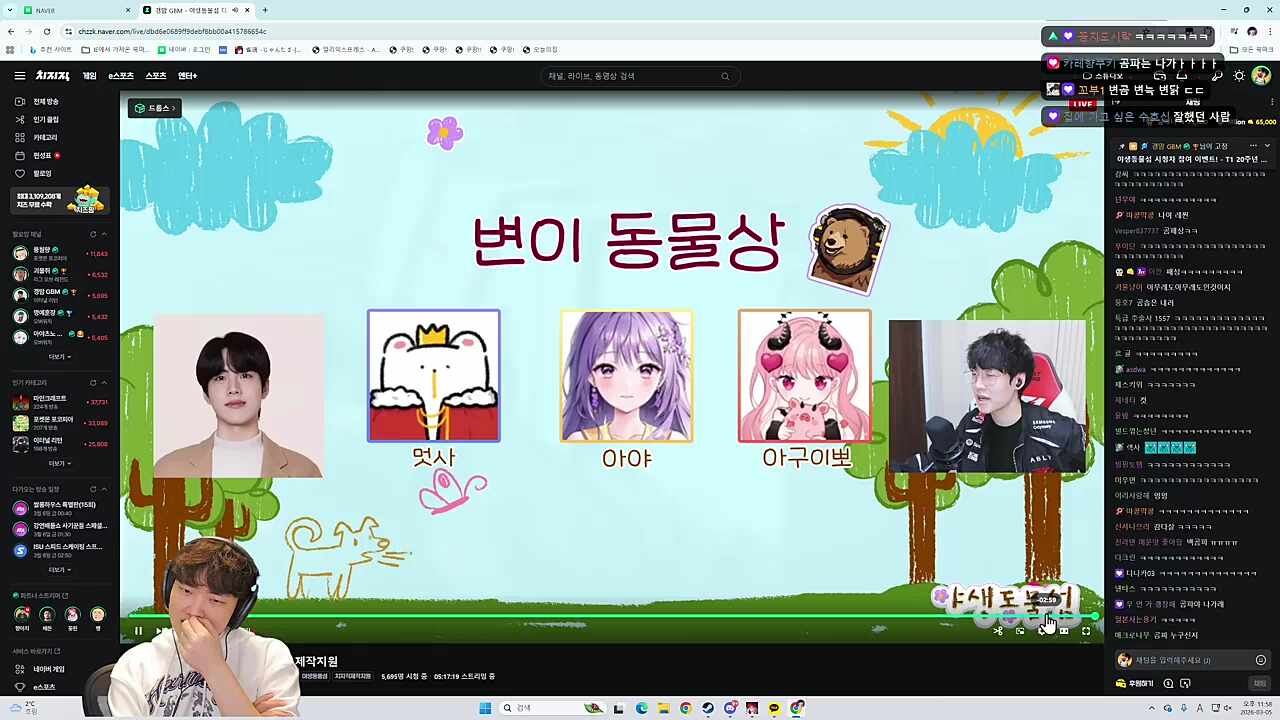Open the emoticon picker in the chat input
The image size is (1280, 720).
[1260, 660]
